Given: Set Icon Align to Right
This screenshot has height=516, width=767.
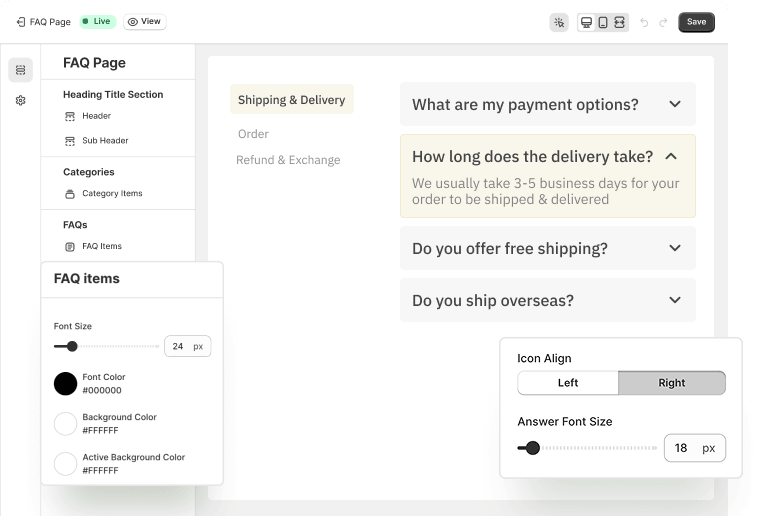Looking at the screenshot, I should tap(672, 383).
